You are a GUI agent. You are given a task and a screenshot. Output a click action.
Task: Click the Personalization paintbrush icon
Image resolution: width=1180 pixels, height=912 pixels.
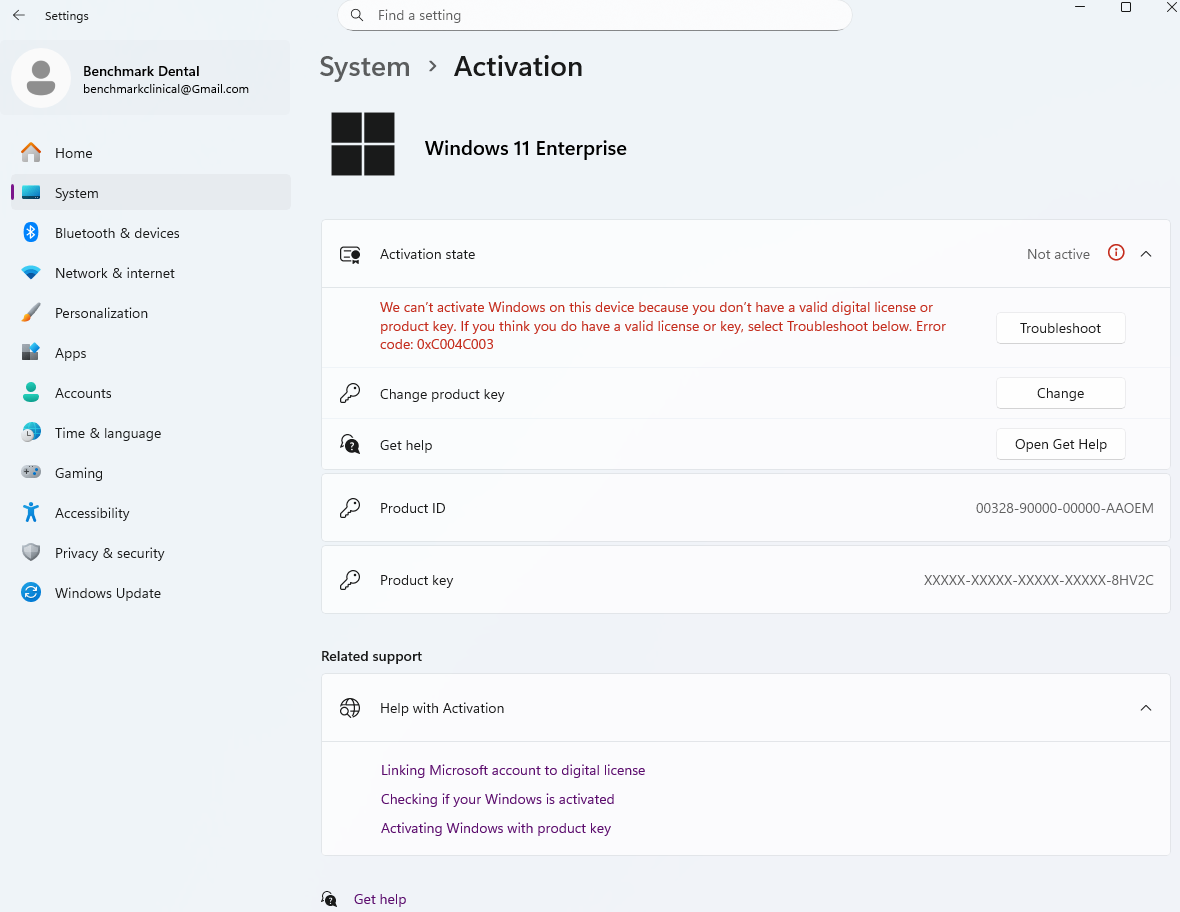[31, 313]
